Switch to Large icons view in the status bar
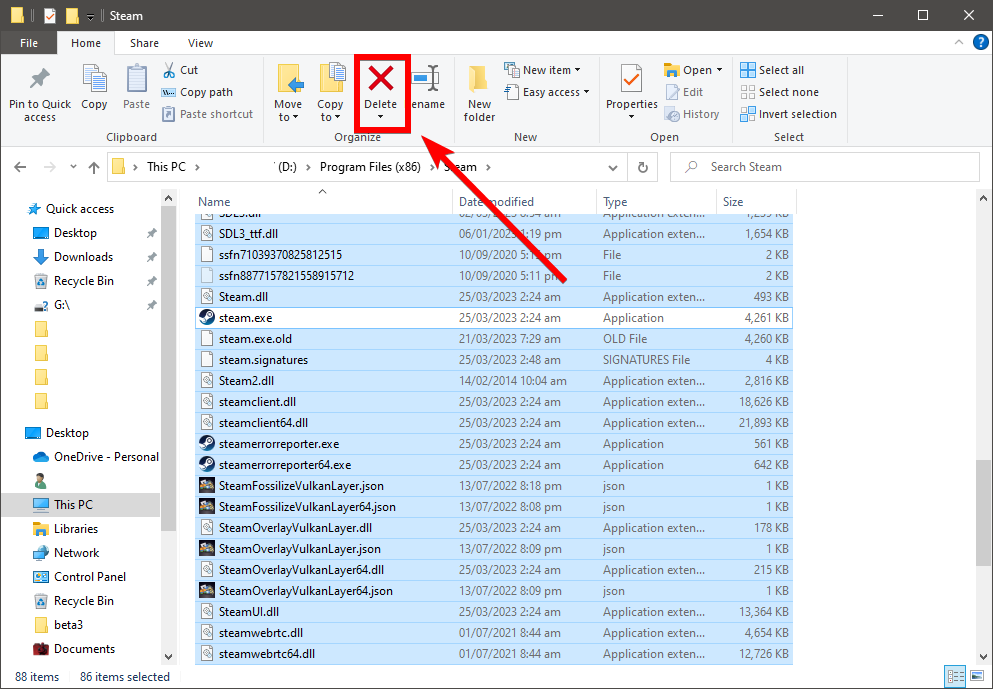This screenshot has width=993, height=689. pos(975,676)
